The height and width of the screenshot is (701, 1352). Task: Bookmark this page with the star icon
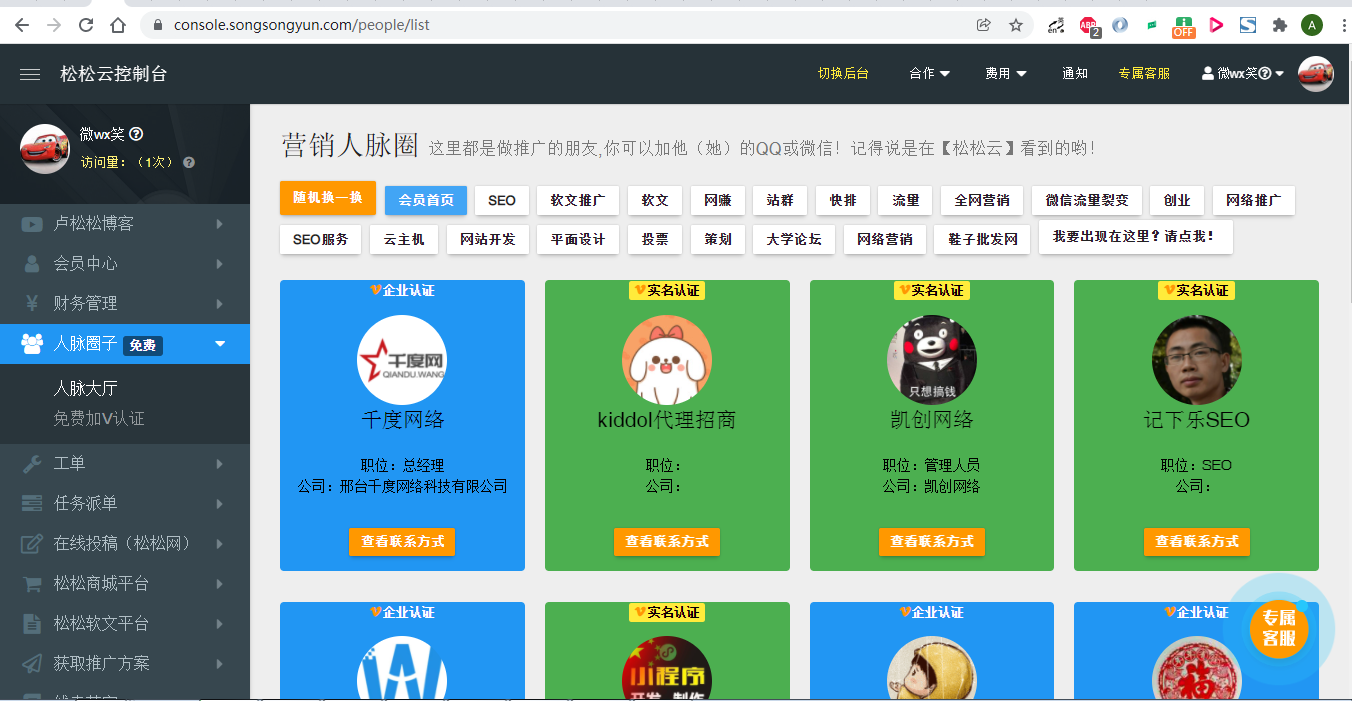tap(1016, 25)
